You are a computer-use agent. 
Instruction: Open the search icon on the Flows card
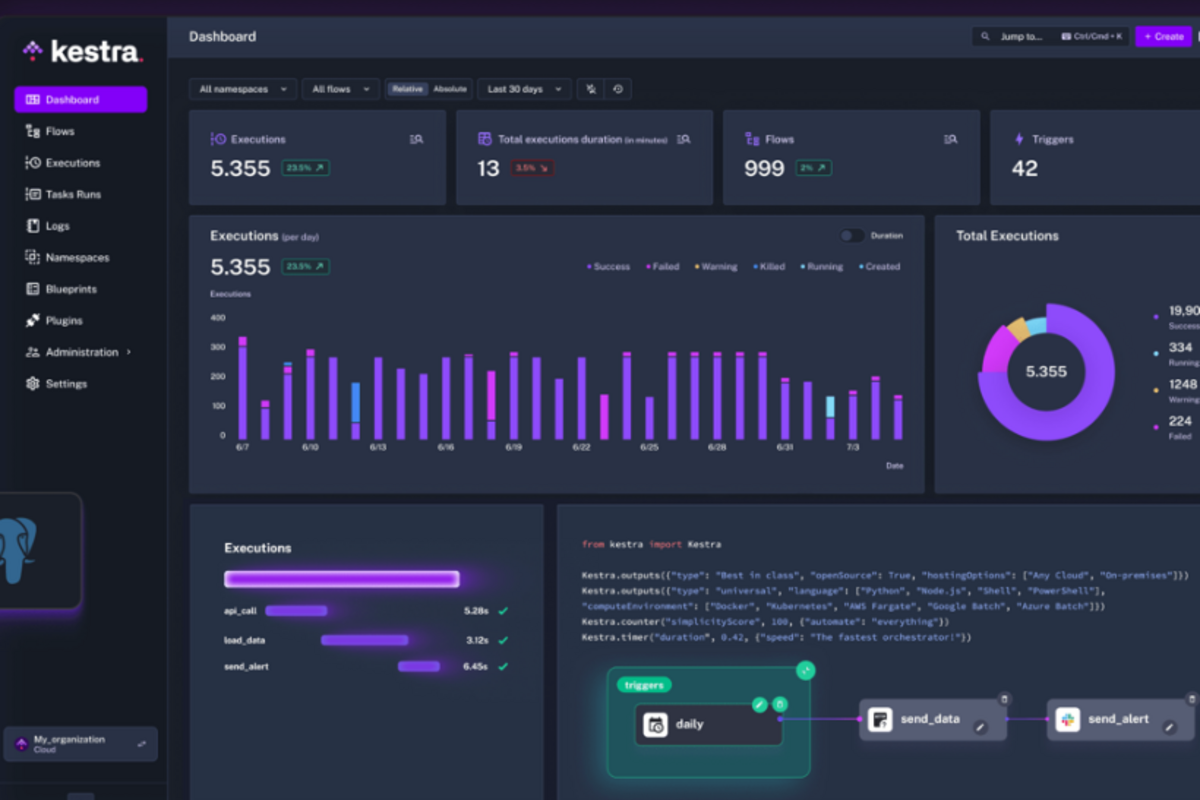951,139
